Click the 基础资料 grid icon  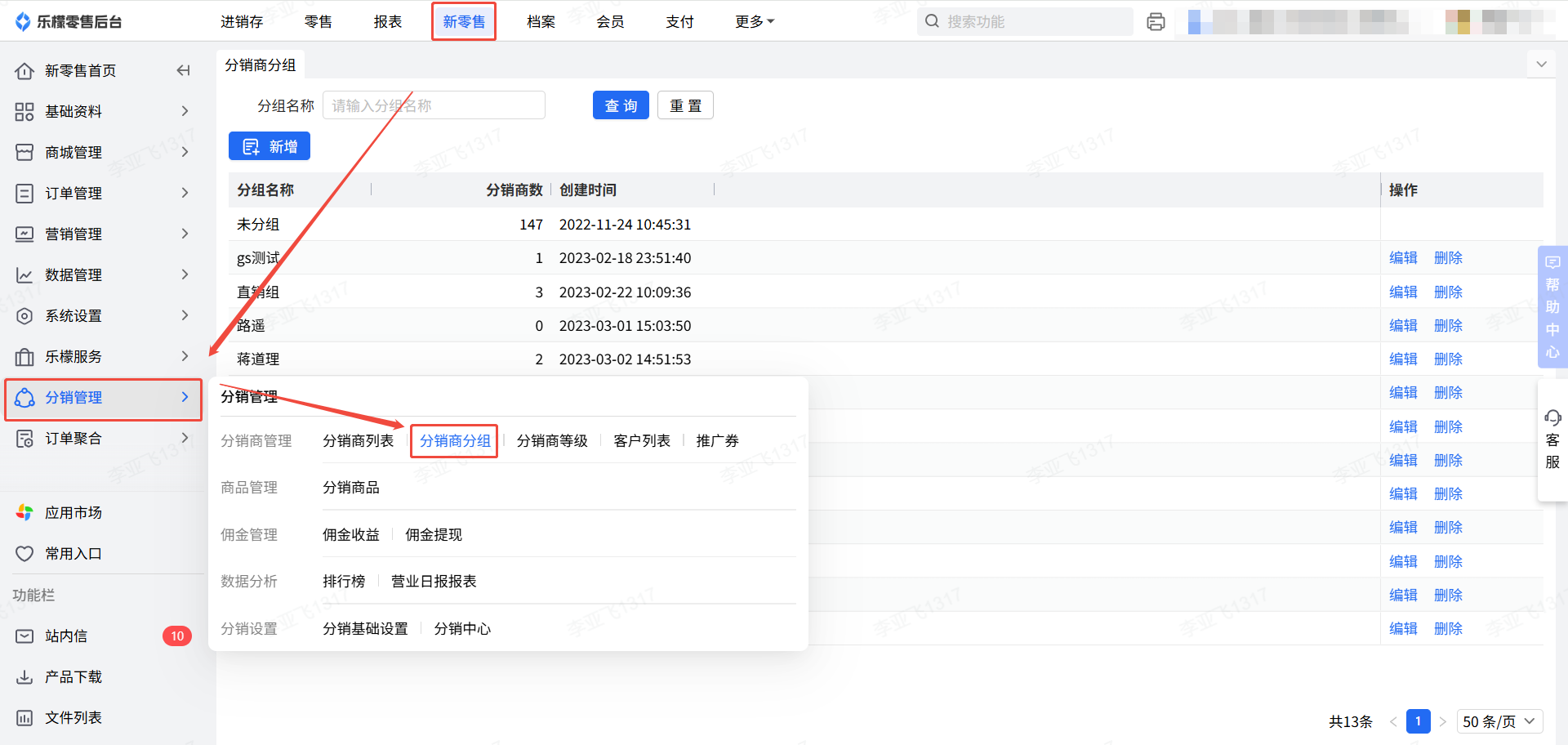tap(24, 112)
